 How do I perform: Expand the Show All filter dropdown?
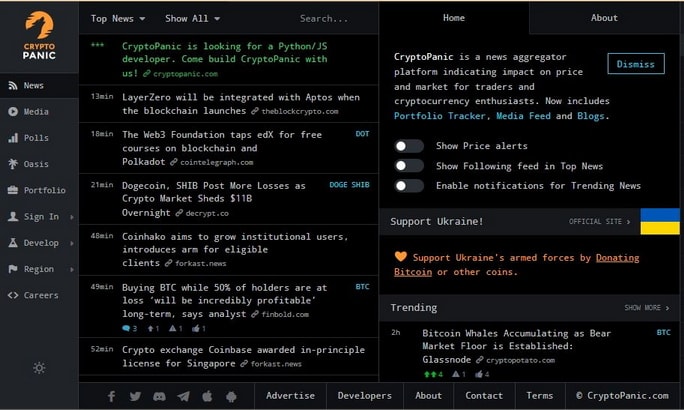[192, 19]
